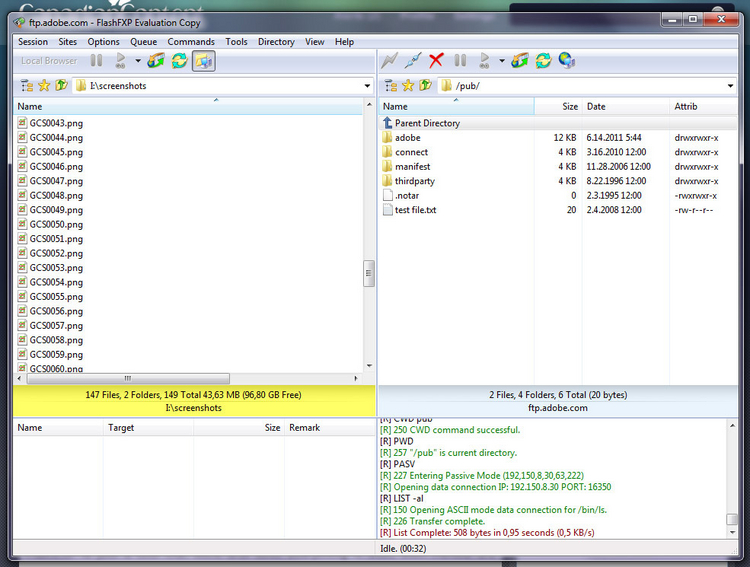Click the globe switch-browser icon in remote toolbar
750x567 pixels.
[x=567, y=61]
